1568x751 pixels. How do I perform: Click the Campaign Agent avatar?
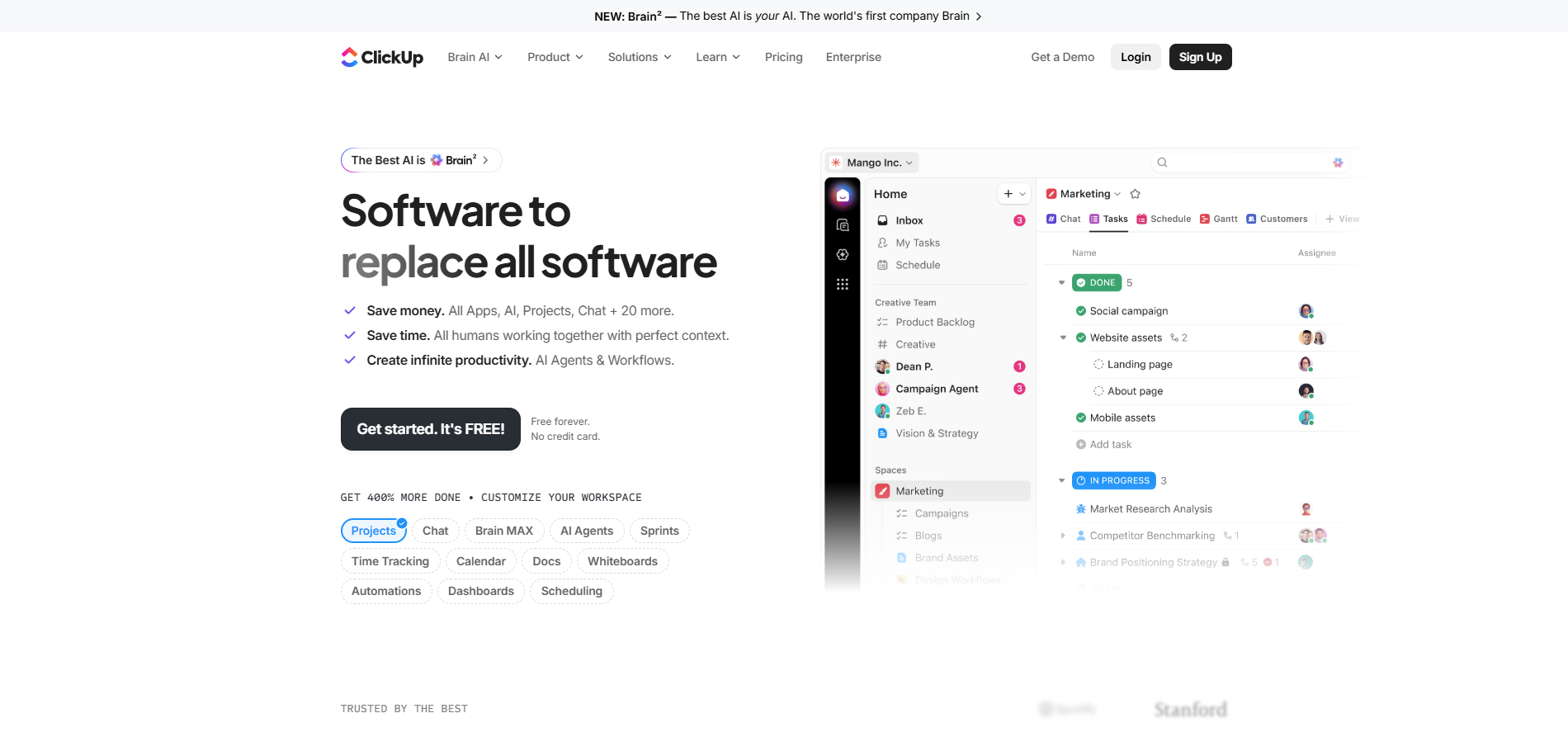(882, 389)
